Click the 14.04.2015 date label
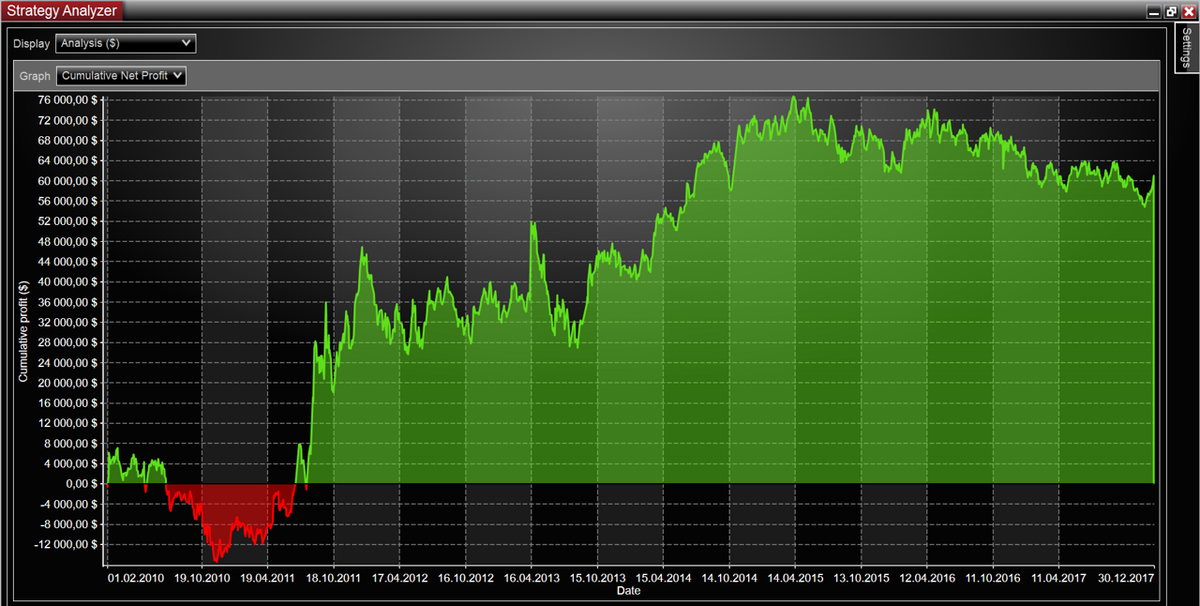 coord(796,578)
